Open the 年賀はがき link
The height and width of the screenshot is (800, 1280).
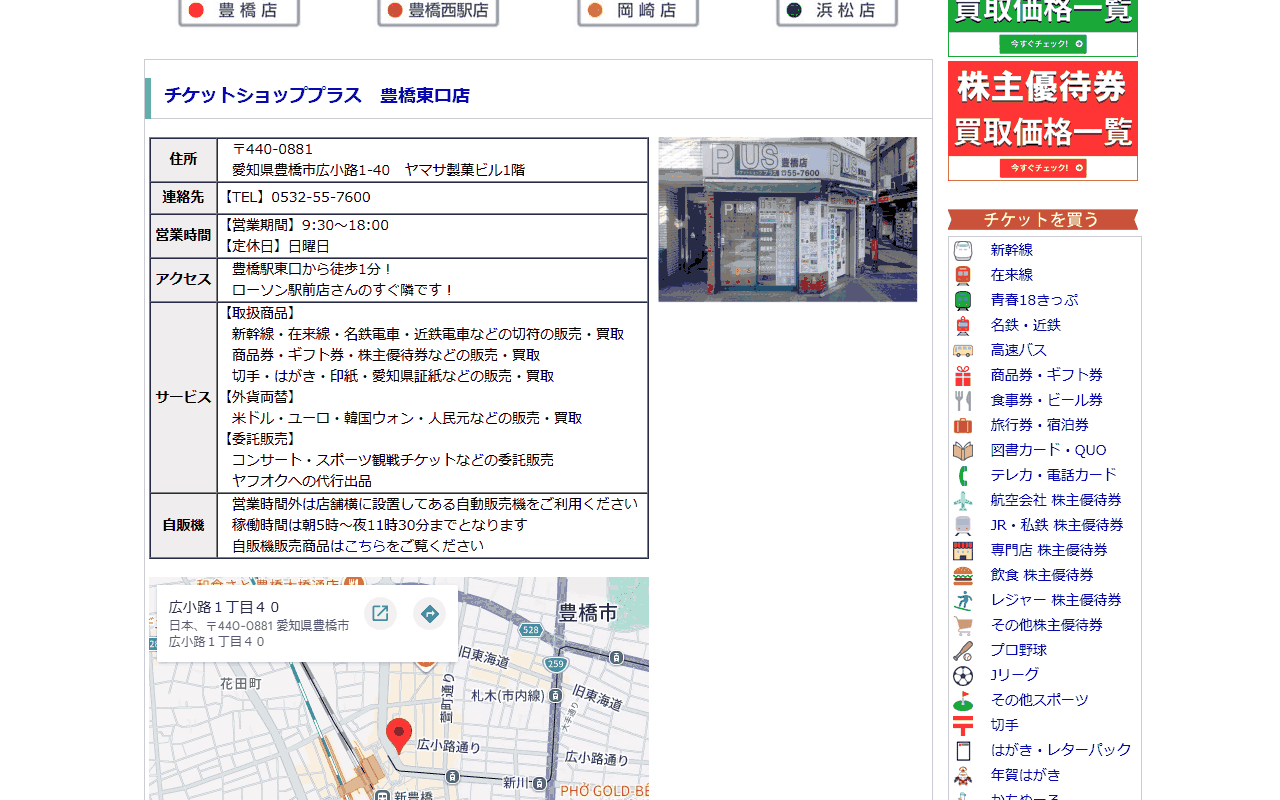click(x=1025, y=775)
